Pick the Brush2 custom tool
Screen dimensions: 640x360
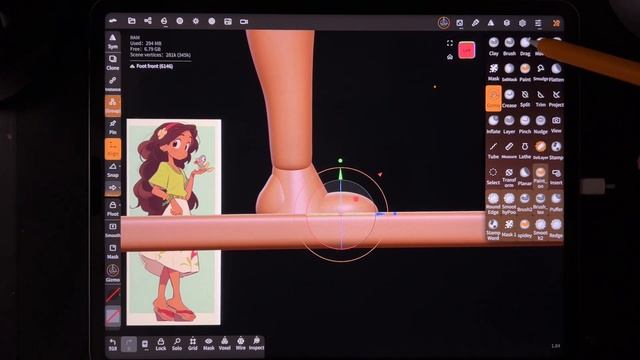(x=525, y=202)
